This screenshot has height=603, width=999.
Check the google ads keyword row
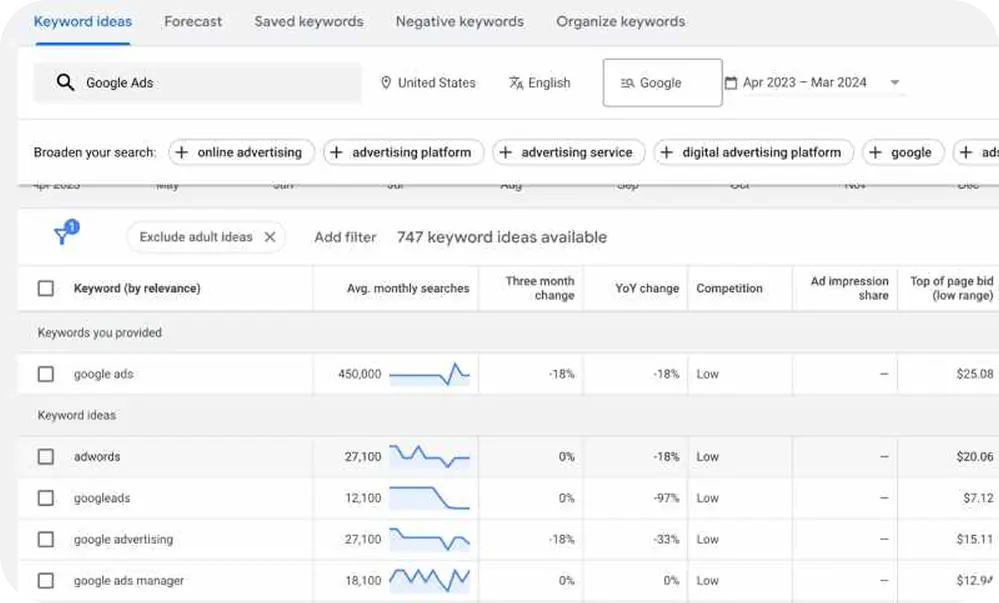coord(46,374)
